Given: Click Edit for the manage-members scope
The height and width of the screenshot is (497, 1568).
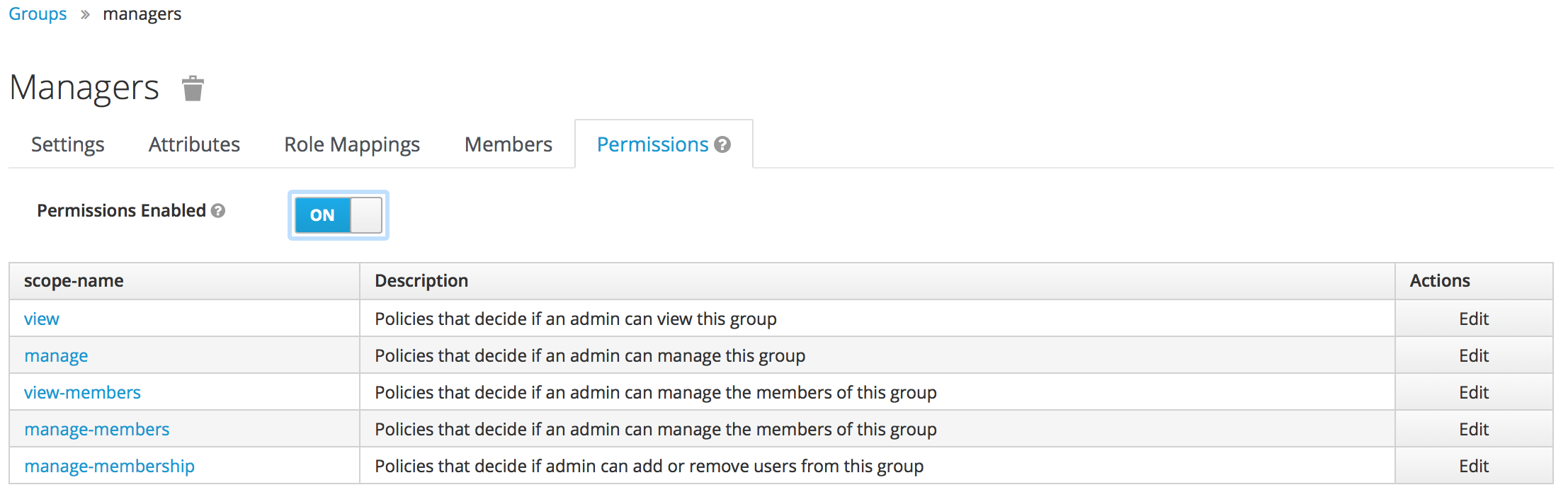Looking at the screenshot, I should tap(1473, 430).
